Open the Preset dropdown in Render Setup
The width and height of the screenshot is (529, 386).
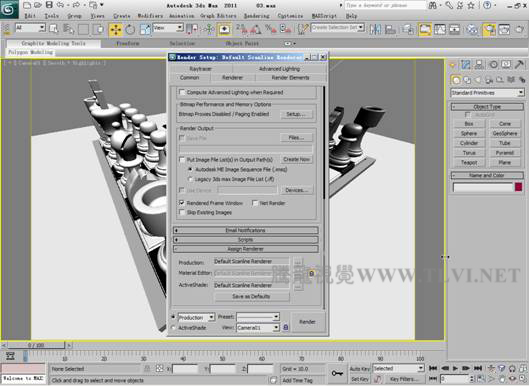click(258, 317)
